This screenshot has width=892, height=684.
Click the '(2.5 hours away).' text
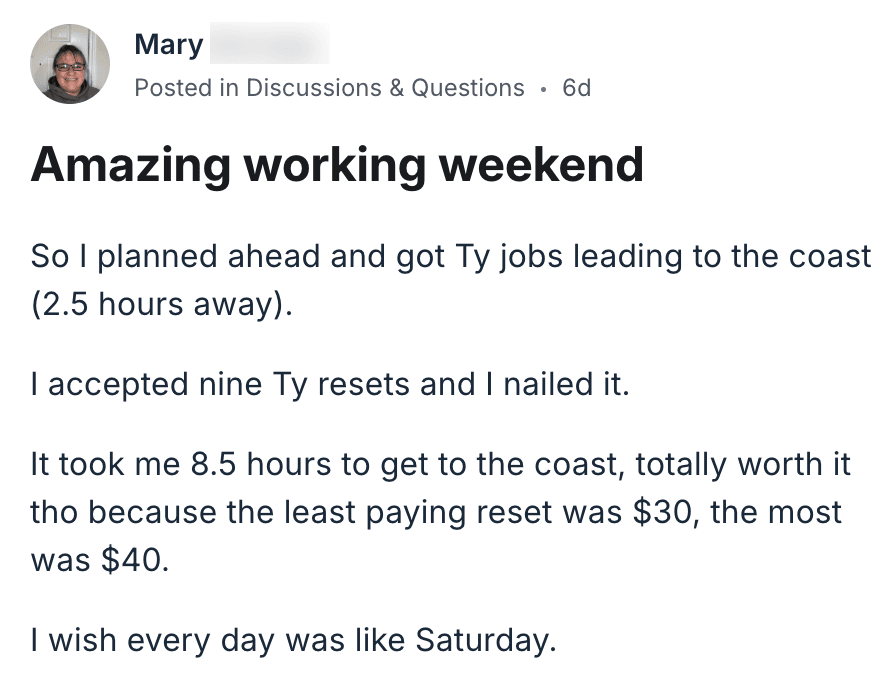pyautogui.click(x=162, y=304)
